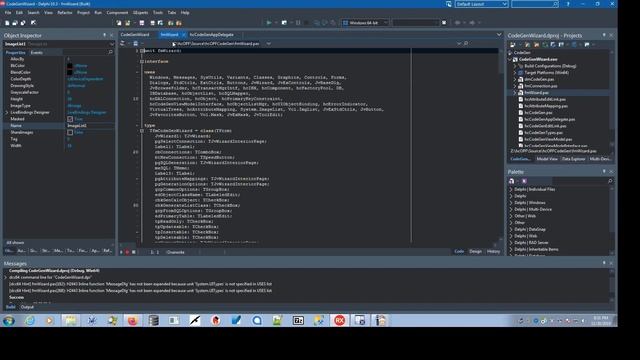This screenshot has width=640, height=360.
Task: Switch to the Design view tab
Action: click(476, 251)
